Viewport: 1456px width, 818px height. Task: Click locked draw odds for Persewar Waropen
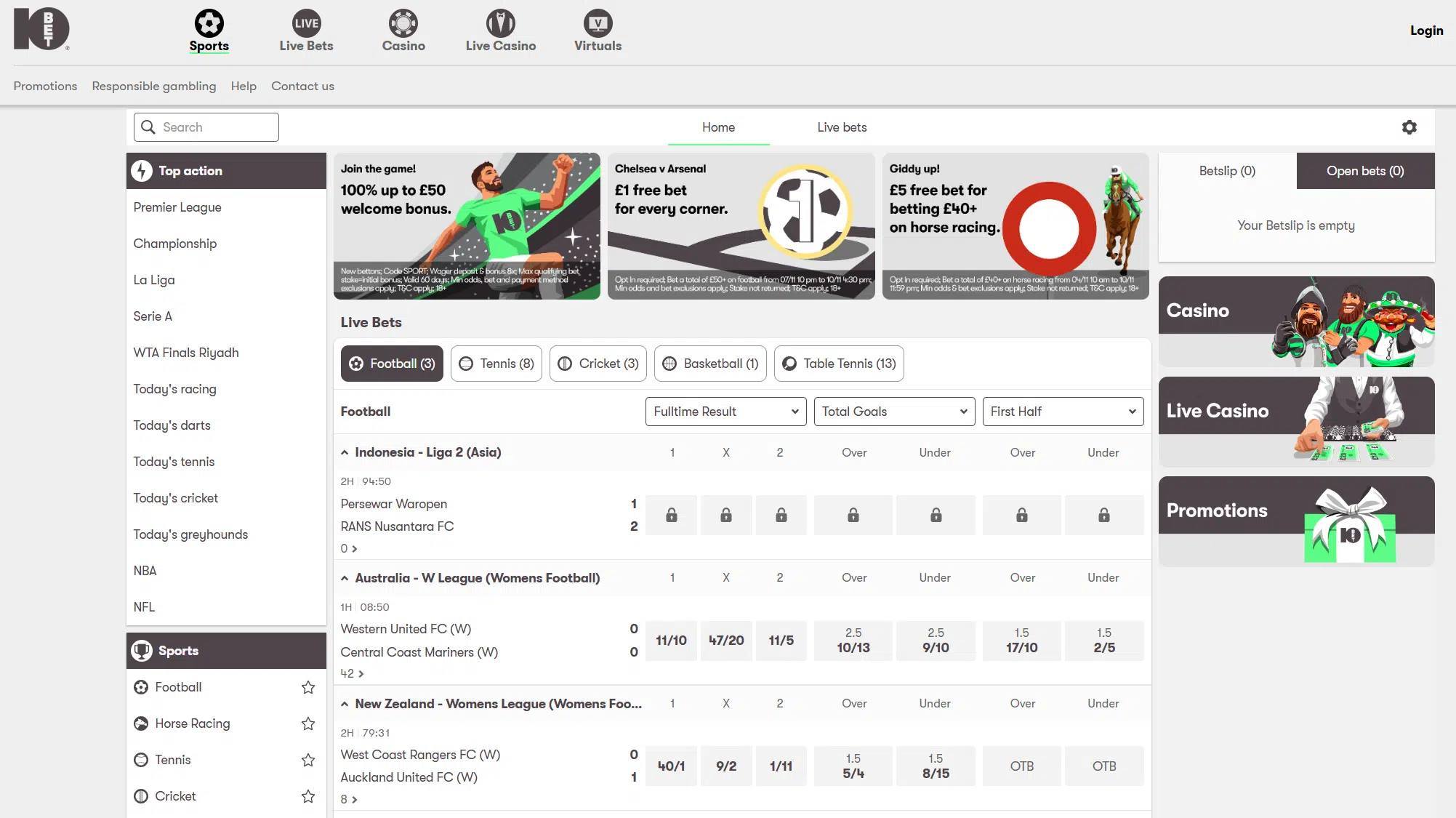point(726,516)
